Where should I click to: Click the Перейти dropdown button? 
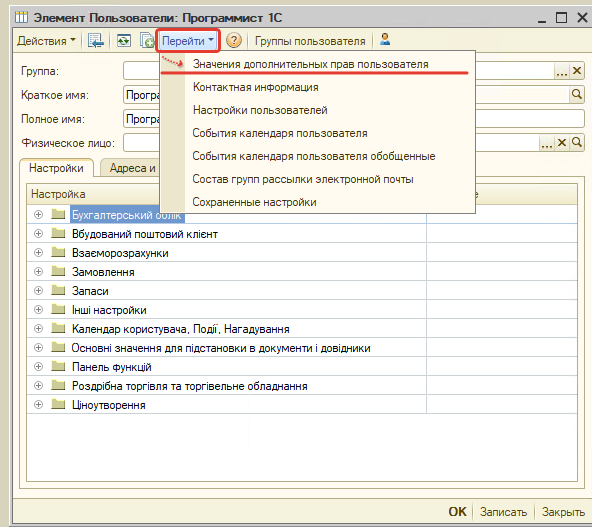[188, 40]
